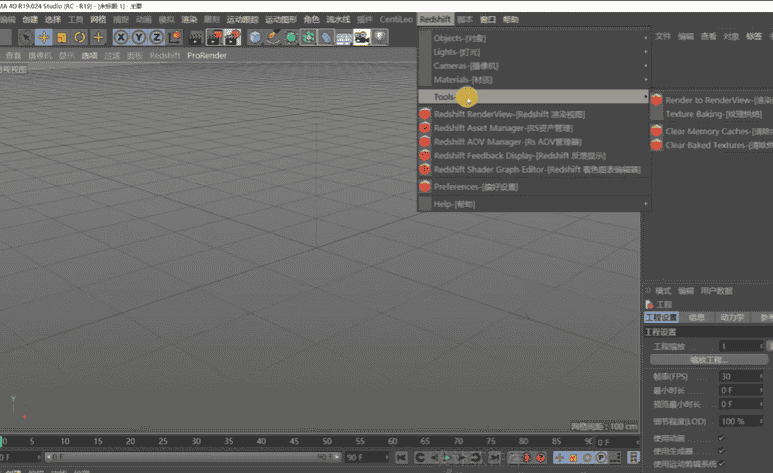
Task: Toggle rotation keyframe recording
Action: coord(587,458)
